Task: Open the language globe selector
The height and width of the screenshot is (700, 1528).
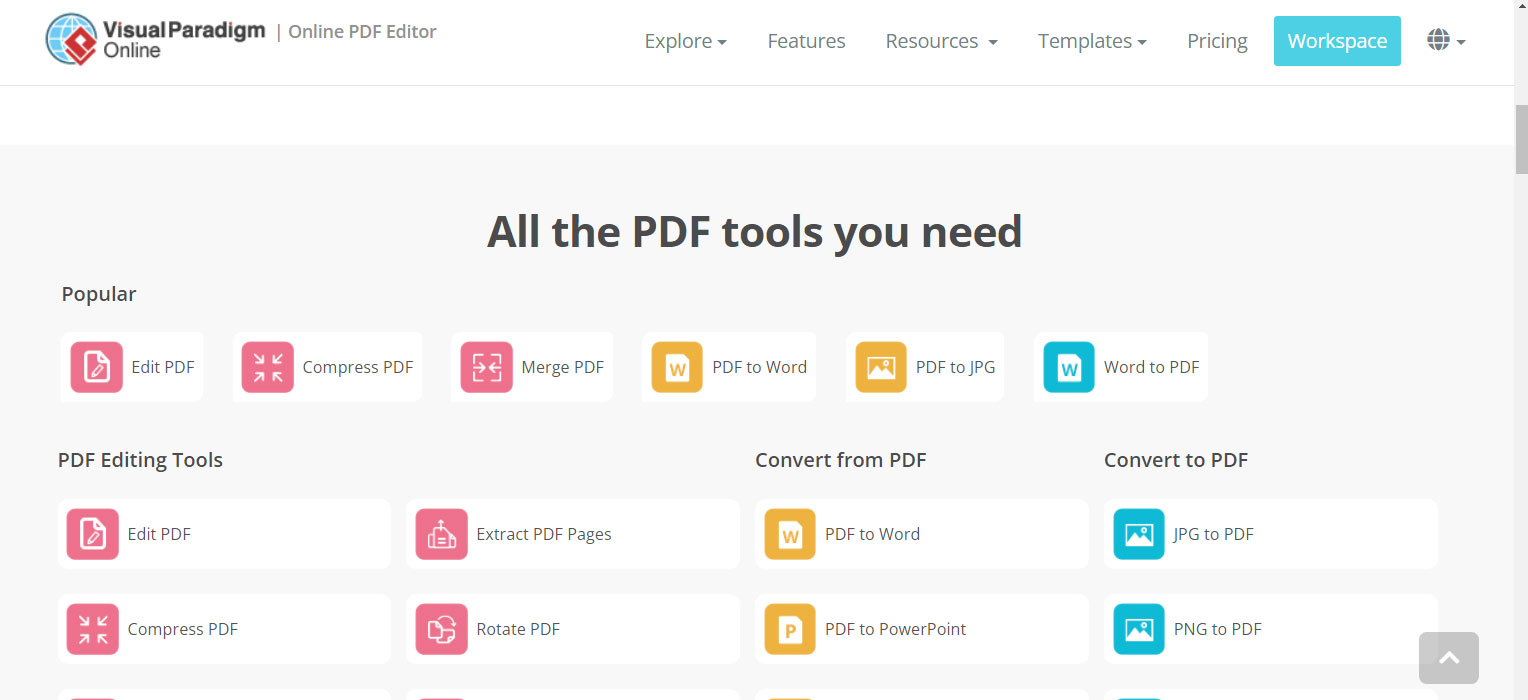Action: pyautogui.click(x=1446, y=41)
